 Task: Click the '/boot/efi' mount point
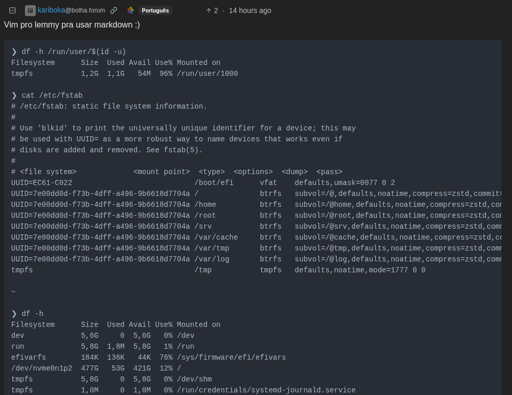coord(214,183)
